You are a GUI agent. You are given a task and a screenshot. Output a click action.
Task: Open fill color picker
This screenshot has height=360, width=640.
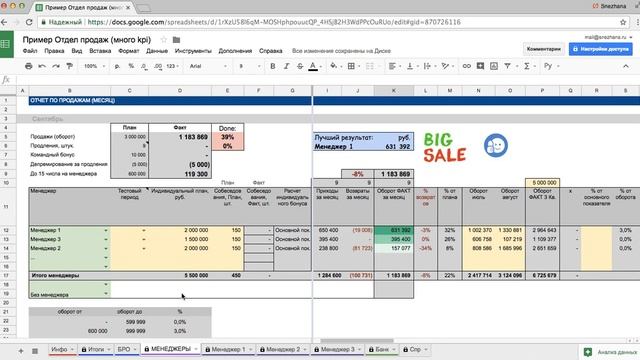pyautogui.click(x=333, y=66)
